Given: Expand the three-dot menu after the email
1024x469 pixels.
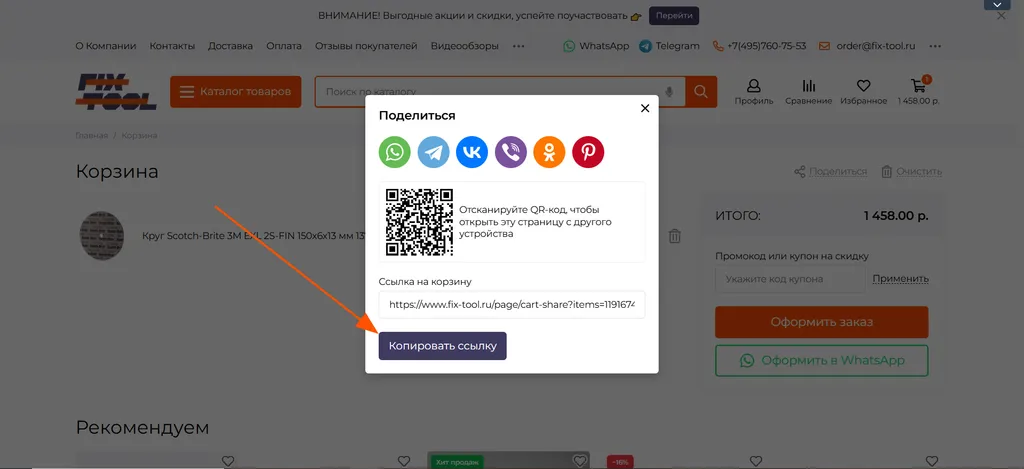Looking at the screenshot, I should 935,46.
